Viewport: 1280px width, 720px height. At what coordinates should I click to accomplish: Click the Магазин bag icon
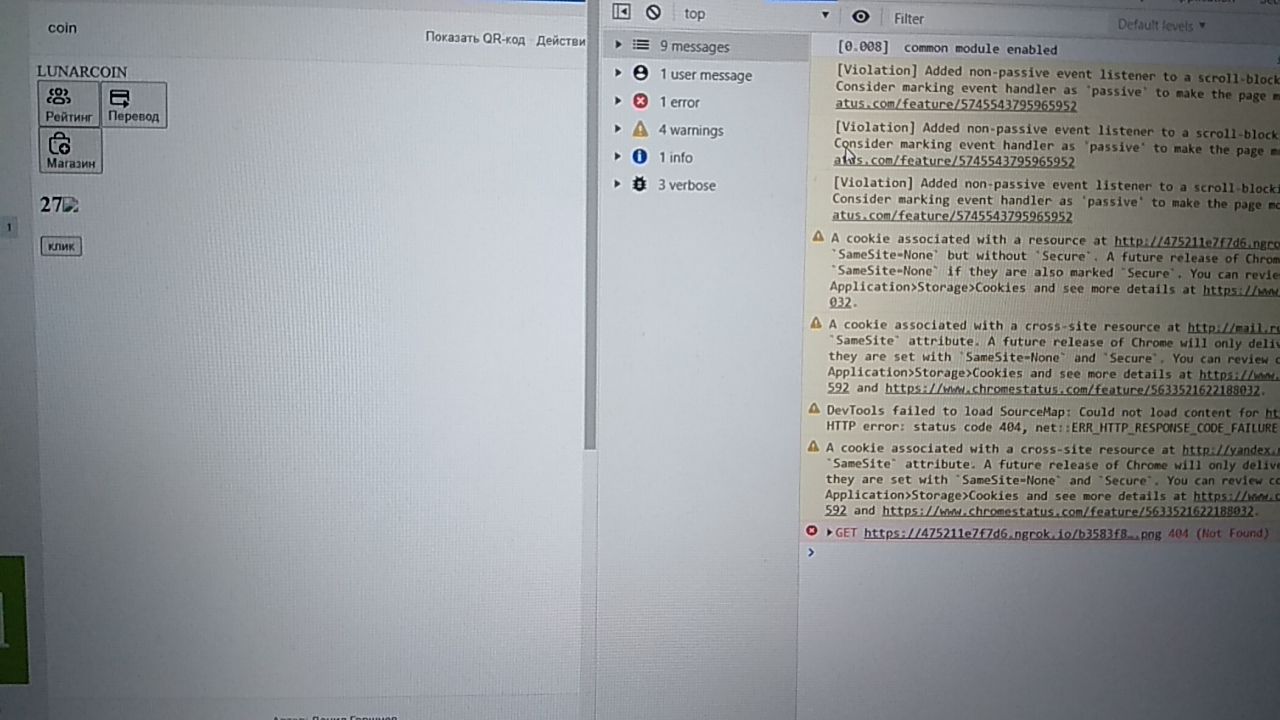pyautogui.click(x=60, y=144)
